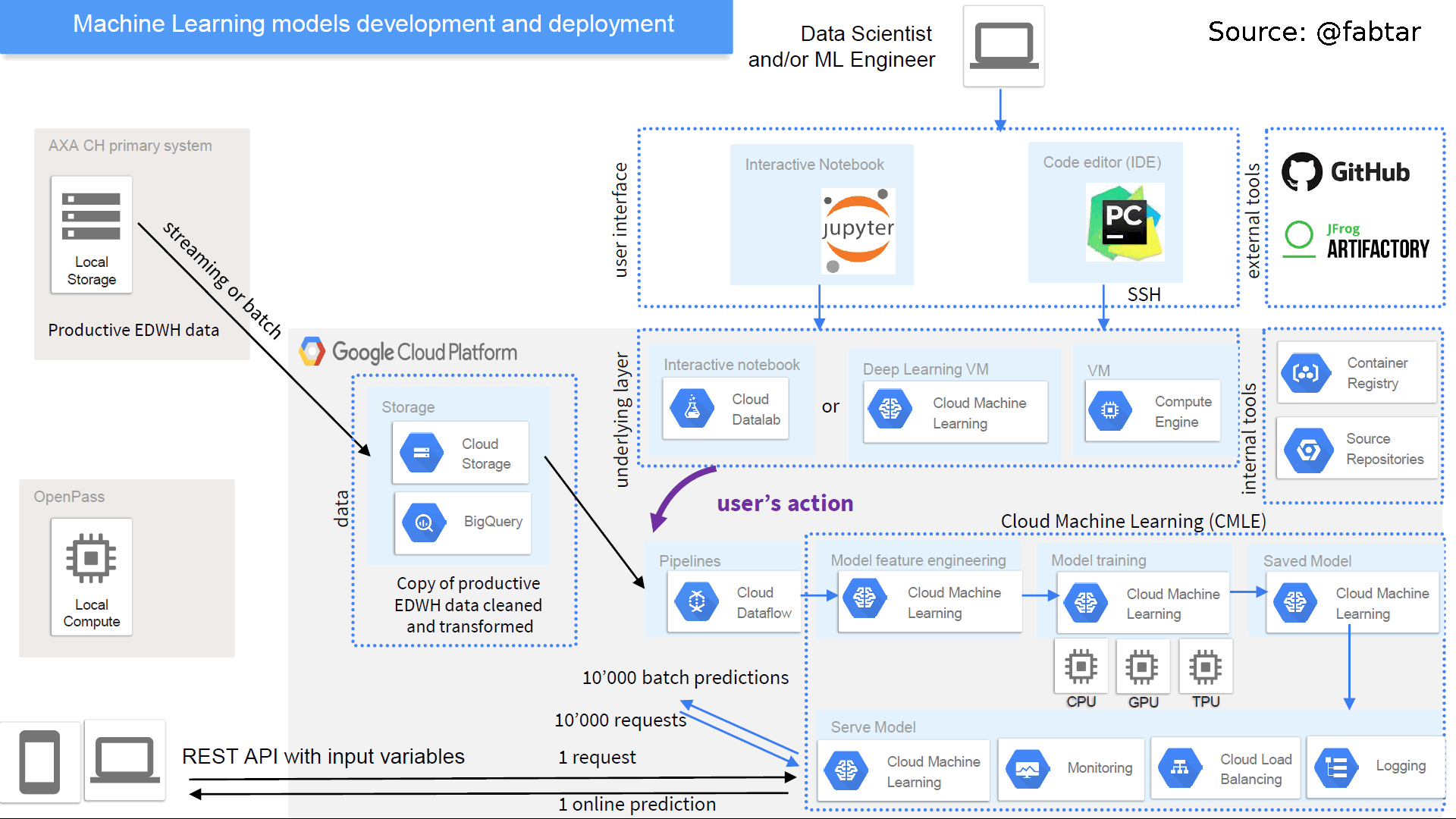Image resolution: width=1456 pixels, height=819 pixels.
Task: Click the Jupyter logo
Action: tap(858, 231)
